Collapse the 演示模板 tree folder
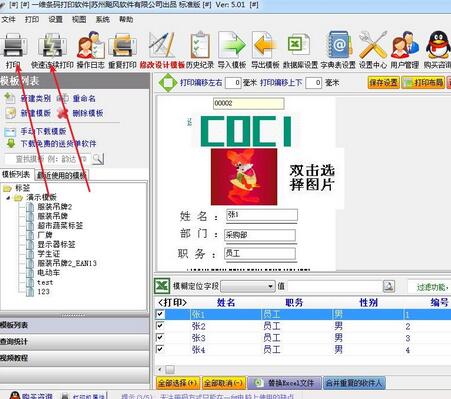 tap(8, 198)
